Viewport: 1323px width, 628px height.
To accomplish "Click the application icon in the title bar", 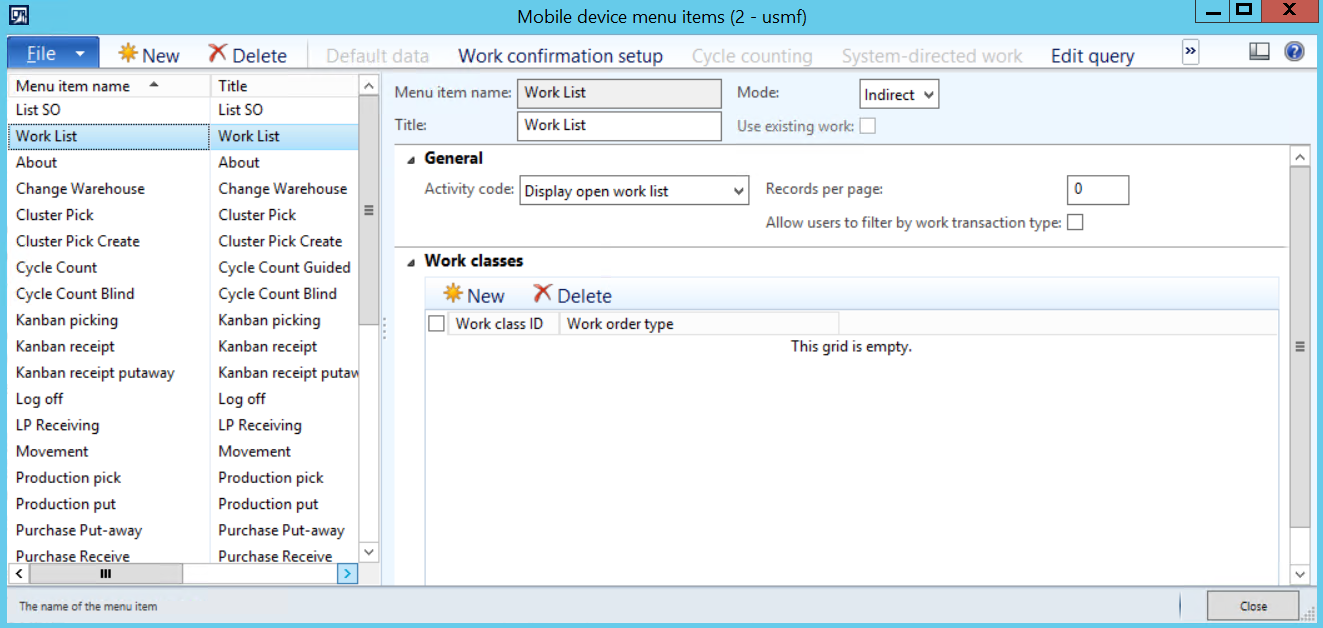I will 19,16.
